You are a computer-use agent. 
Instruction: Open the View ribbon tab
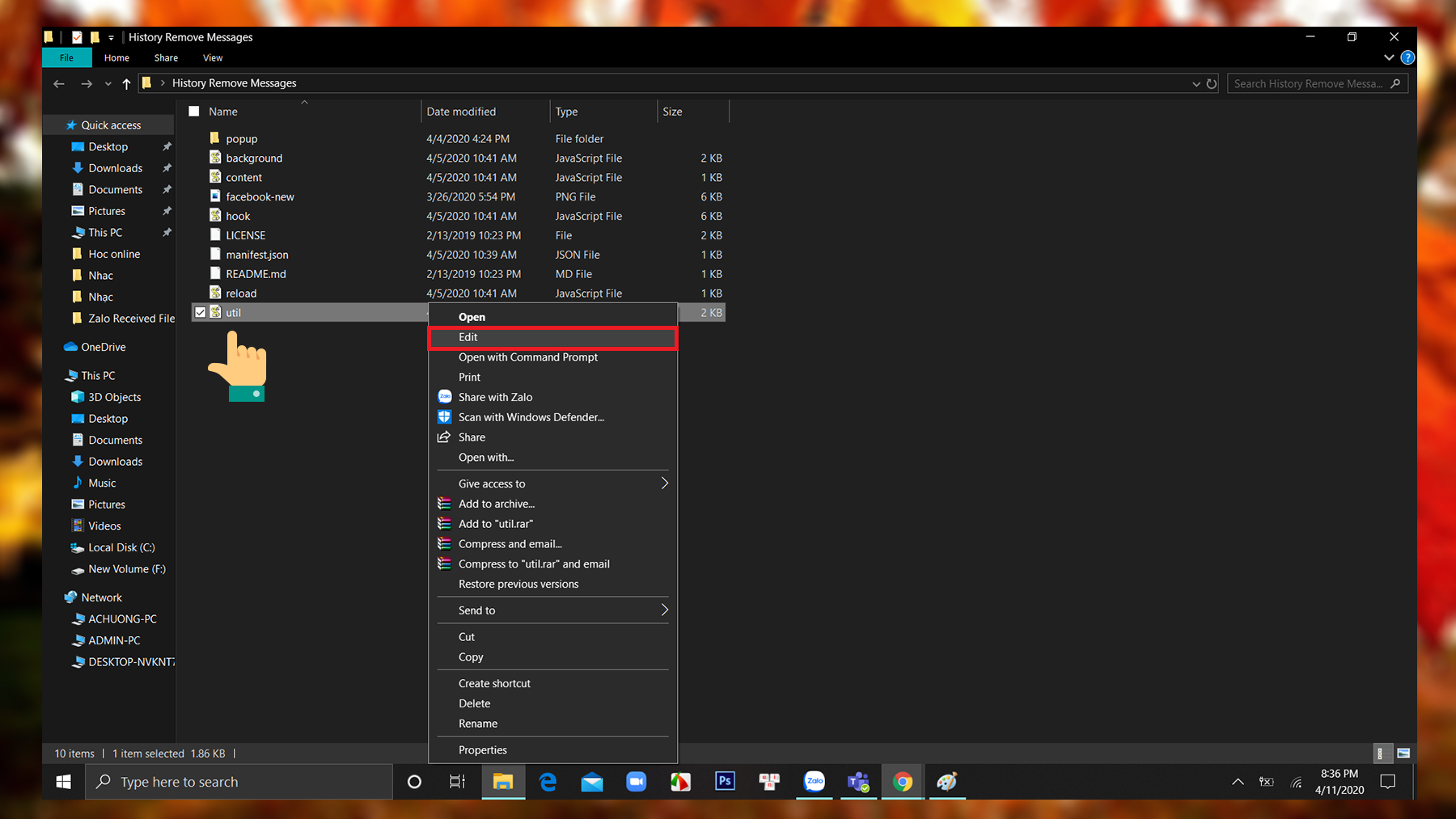click(x=213, y=57)
